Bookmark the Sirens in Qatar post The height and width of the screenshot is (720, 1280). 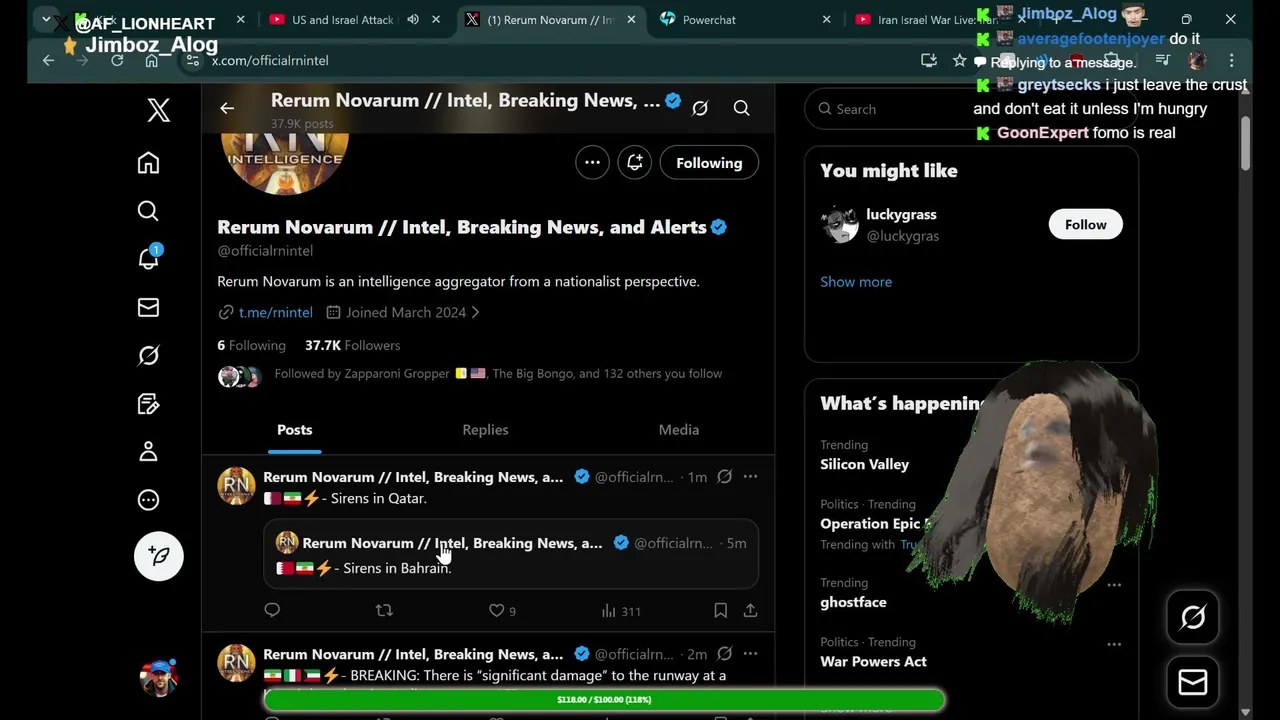(720, 610)
